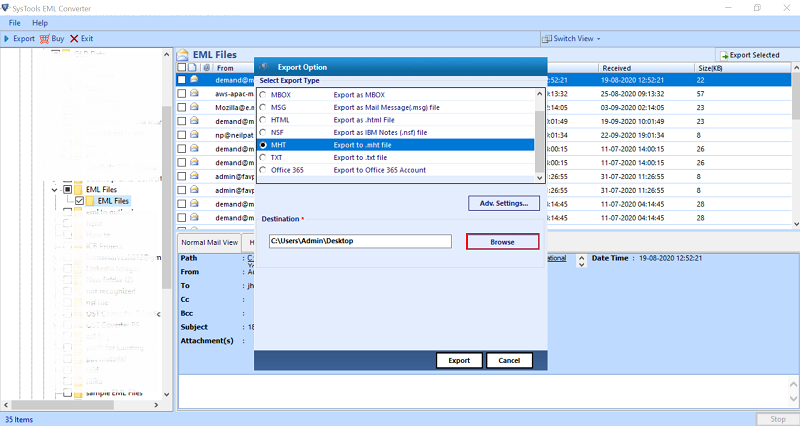Click the envelope icon for aws-apac-m row
The width and height of the screenshot is (800, 426).
coord(194,93)
